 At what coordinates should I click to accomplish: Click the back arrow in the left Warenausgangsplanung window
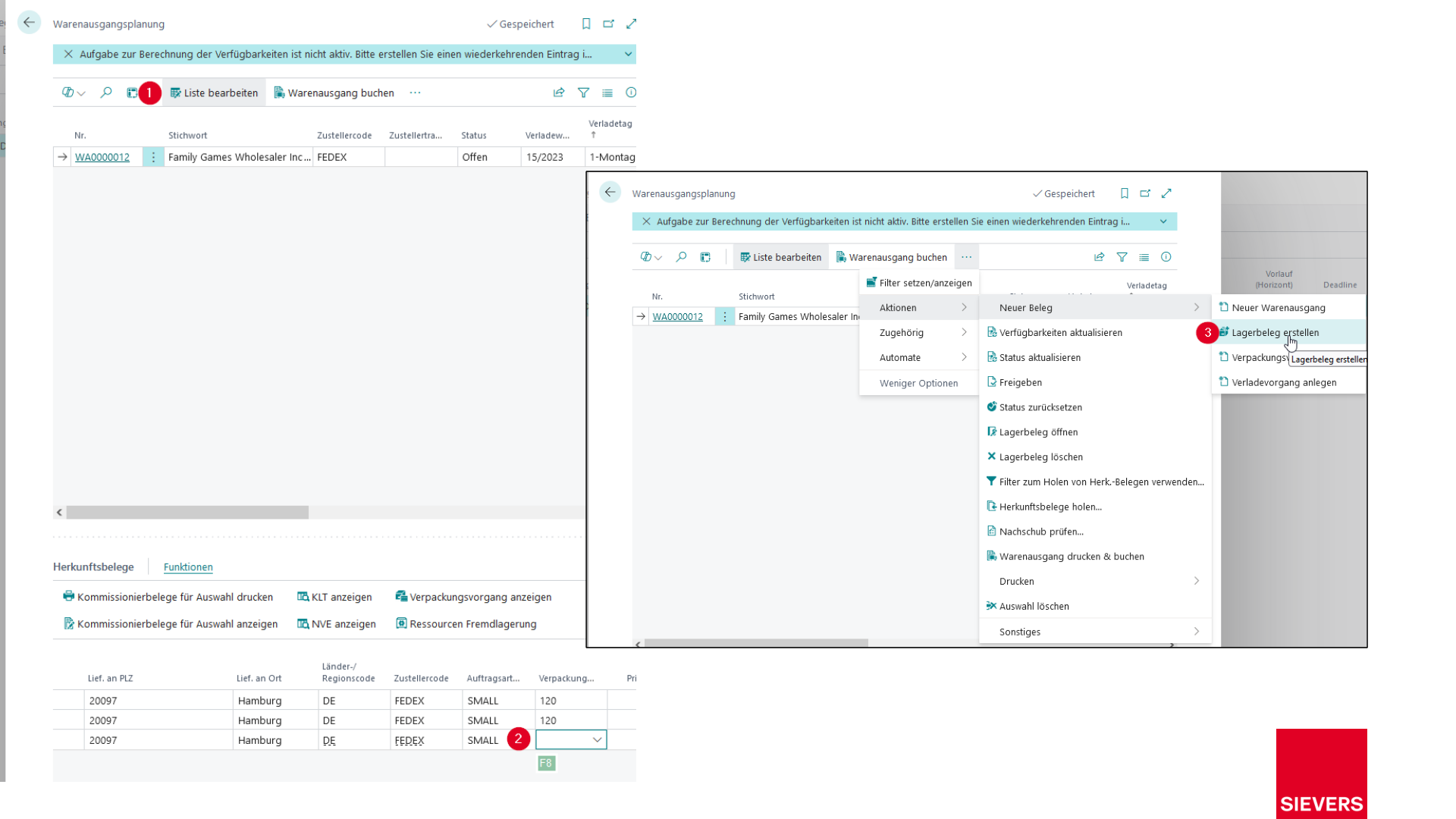(x=29, y=23)
